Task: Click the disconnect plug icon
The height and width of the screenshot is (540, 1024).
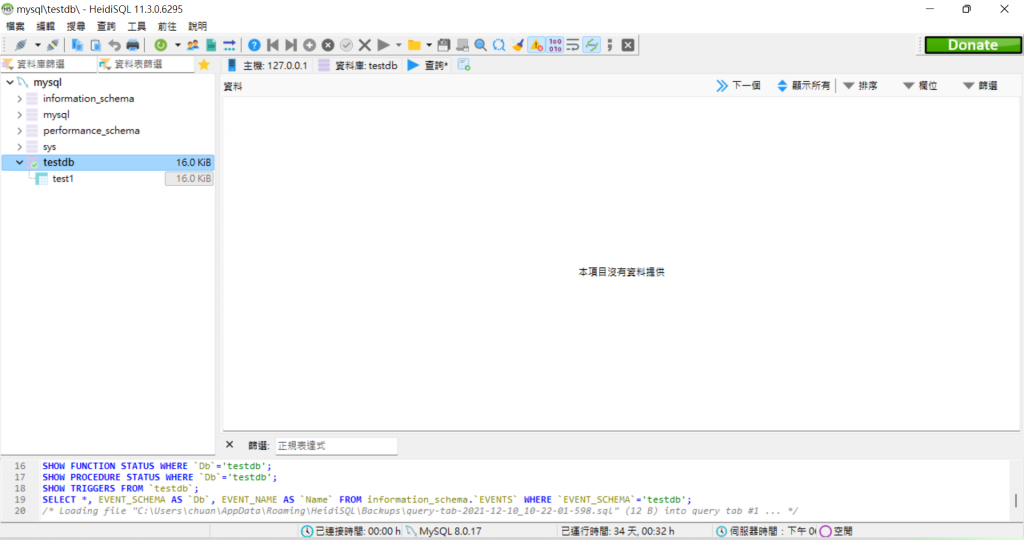Action: pos(53,45)
